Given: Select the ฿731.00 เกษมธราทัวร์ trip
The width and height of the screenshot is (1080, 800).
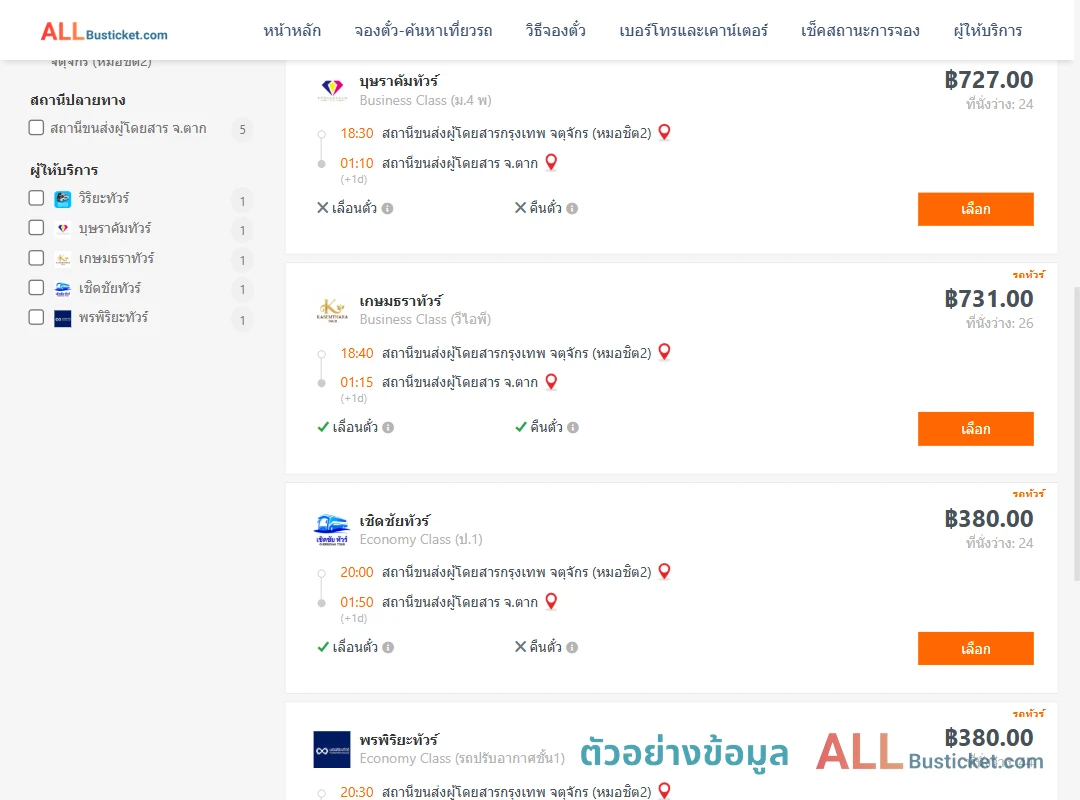Looking at the screenshot, I should coord(975,429).
